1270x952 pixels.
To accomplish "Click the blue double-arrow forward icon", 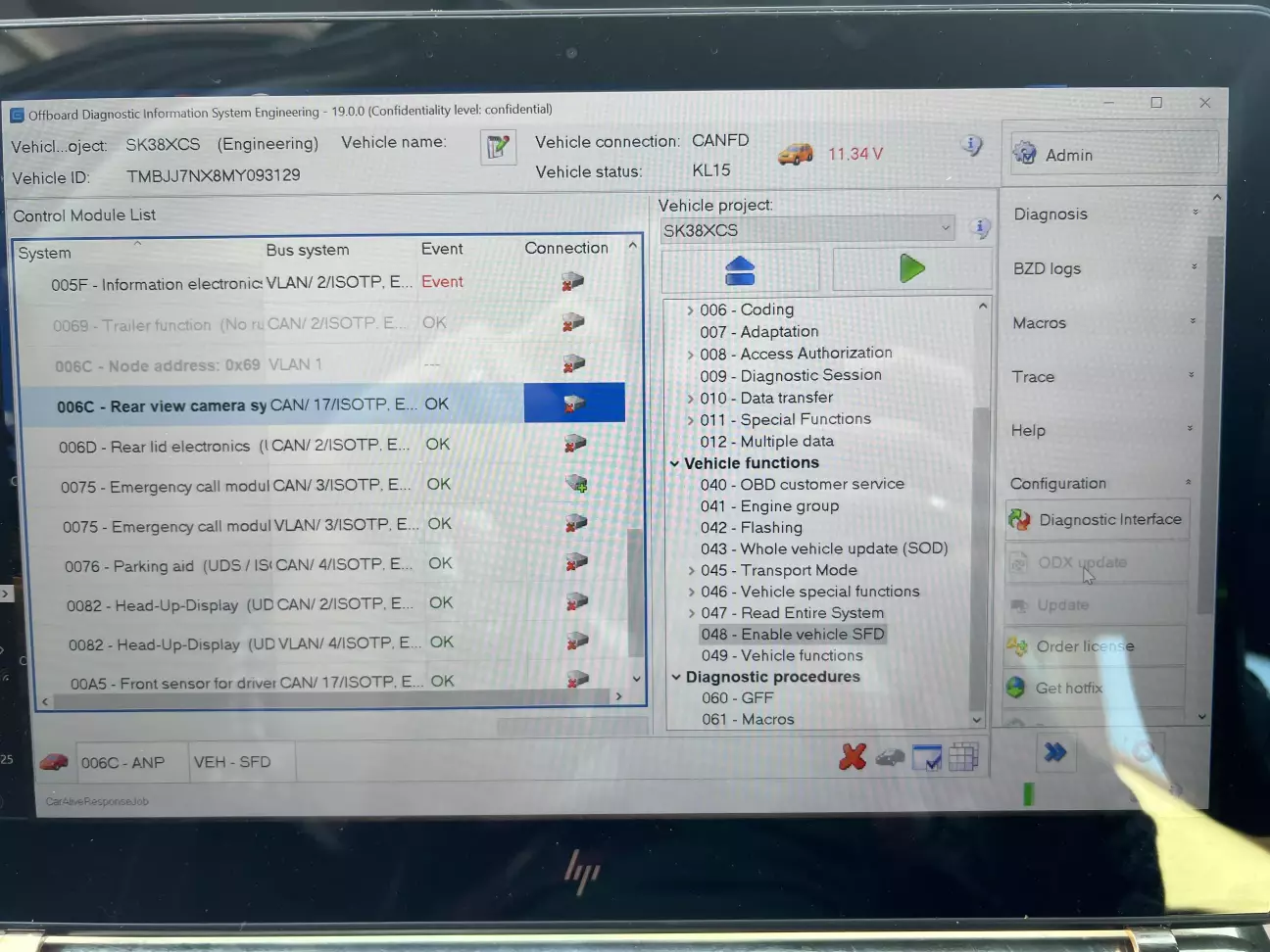I will pos(1055,752).
